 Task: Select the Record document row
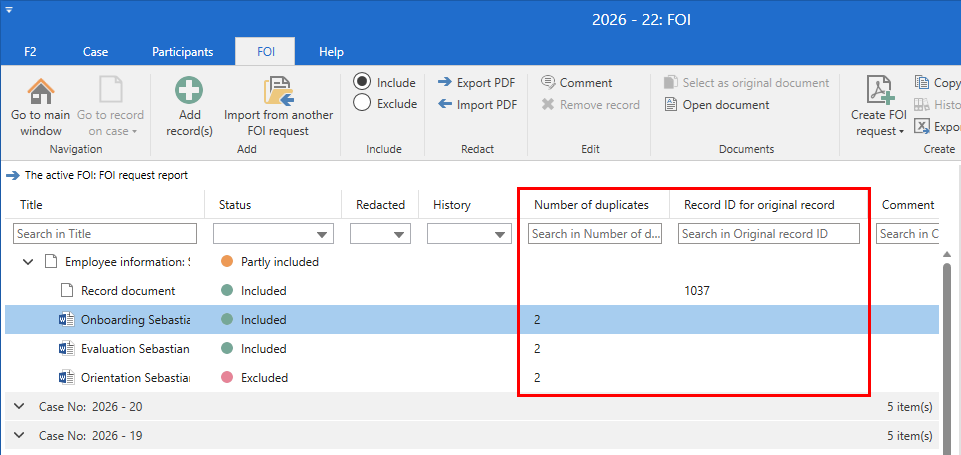point(472,291)
